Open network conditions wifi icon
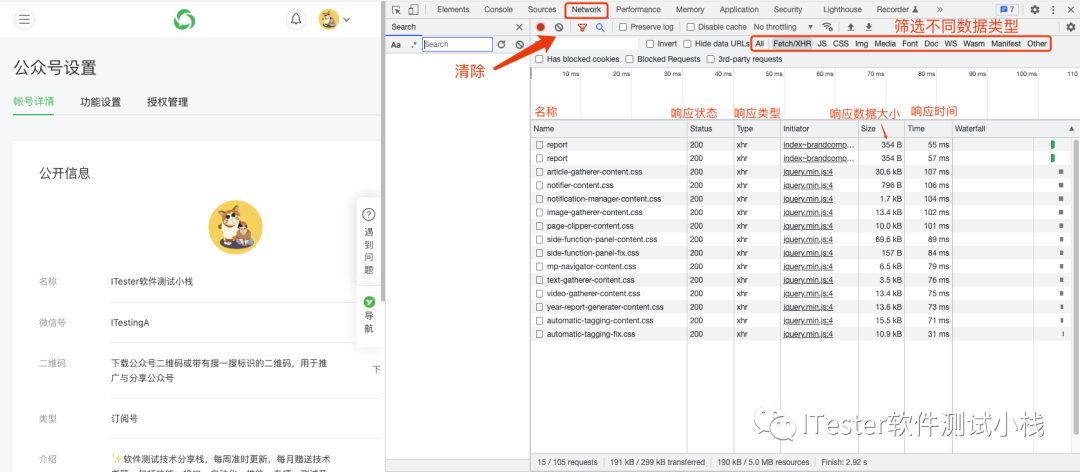1080x472 pixels. (827, 27)
